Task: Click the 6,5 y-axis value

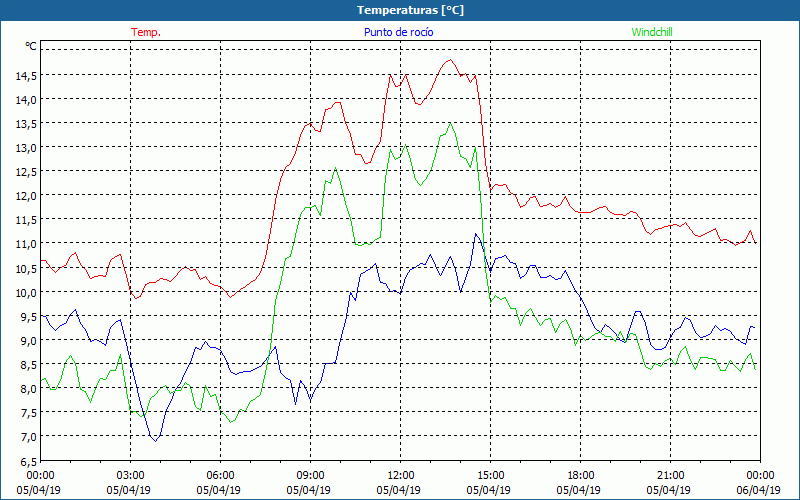Action: (28, 461)
